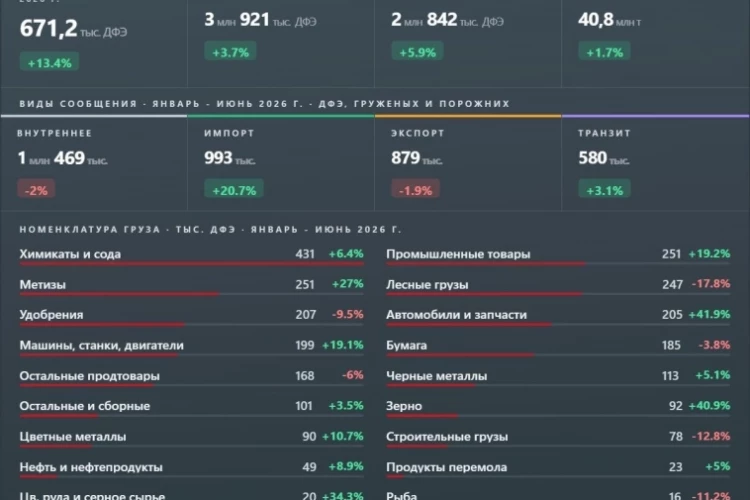Click the +41.9% change for Автомобили
Screen dimensions: 750x500
(709, 314)
